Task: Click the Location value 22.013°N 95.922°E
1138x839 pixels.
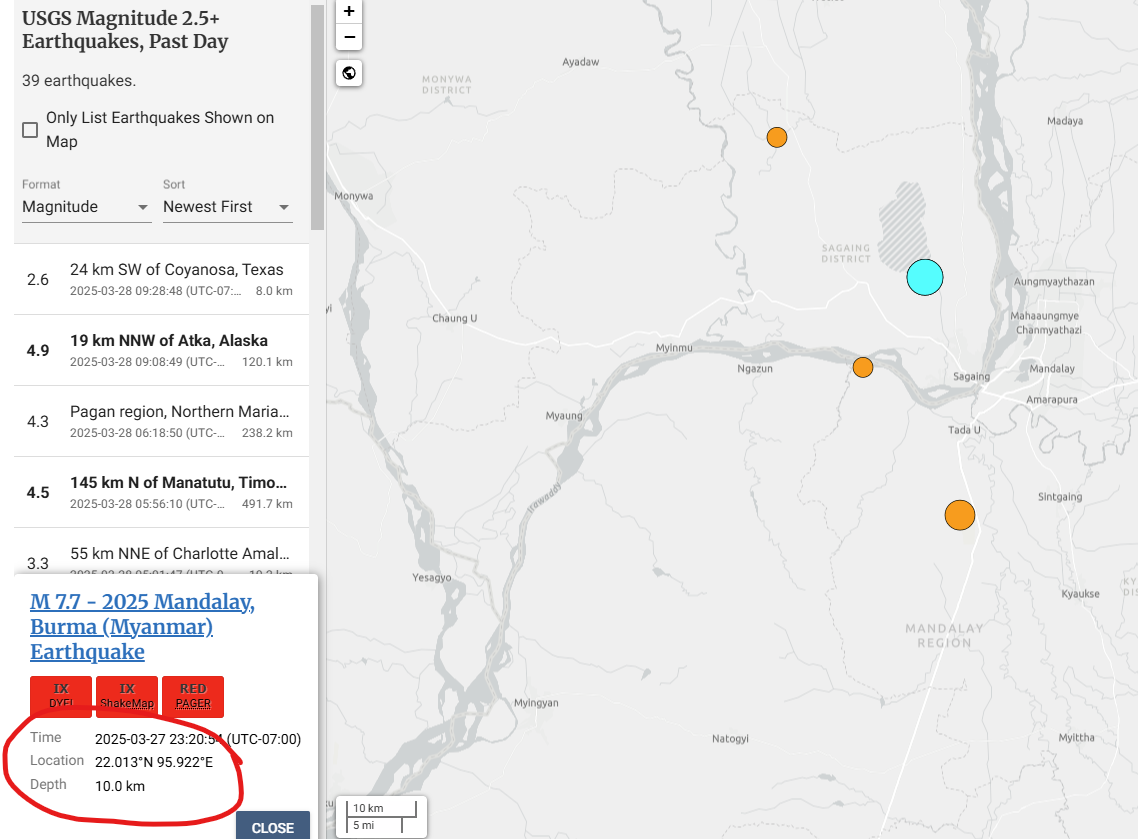Action: point(154,762)
